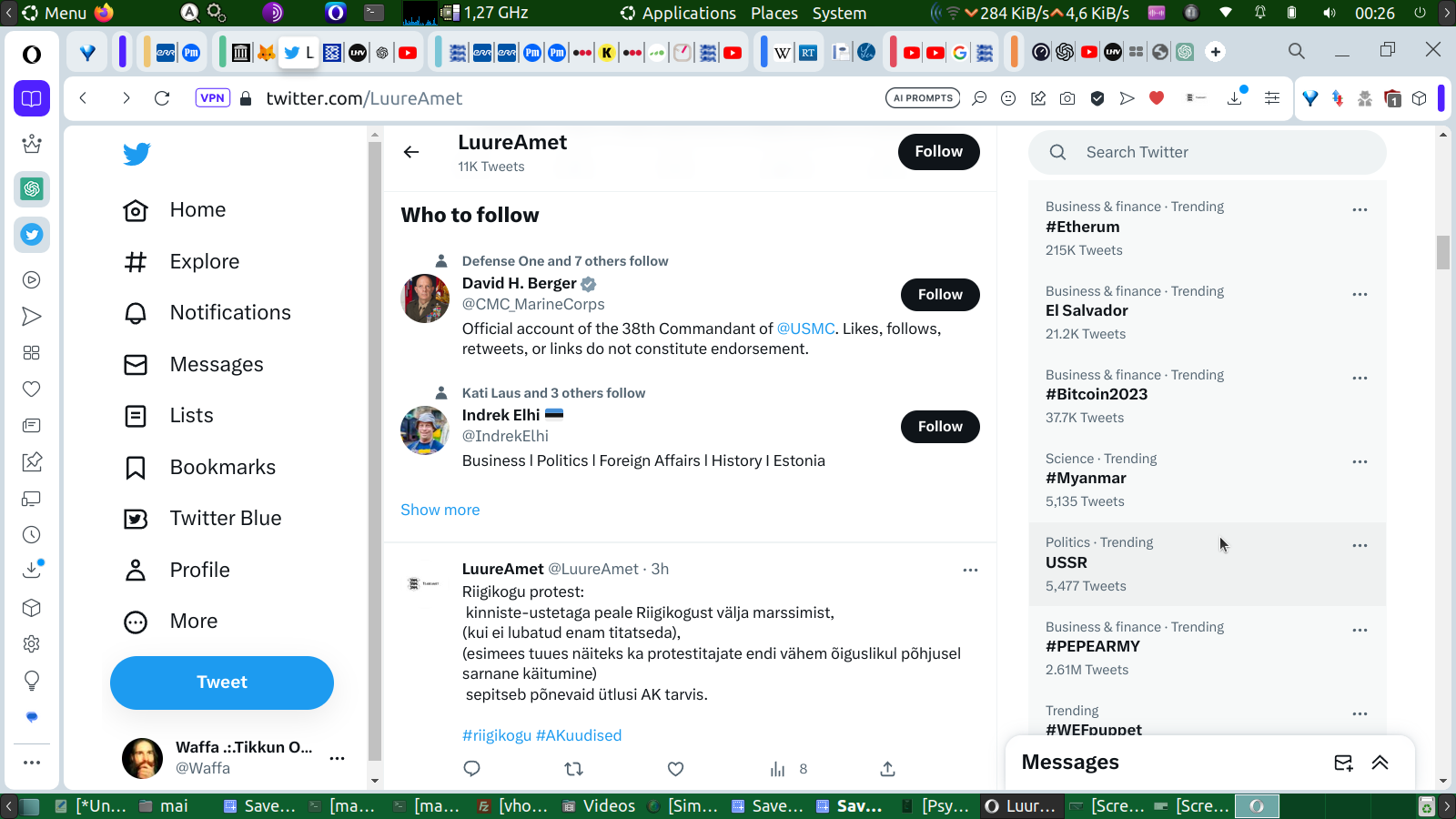Open Twitter Blue in the sidebar
This screenshot has width=1456, height=819.
[x=202, y=519]
